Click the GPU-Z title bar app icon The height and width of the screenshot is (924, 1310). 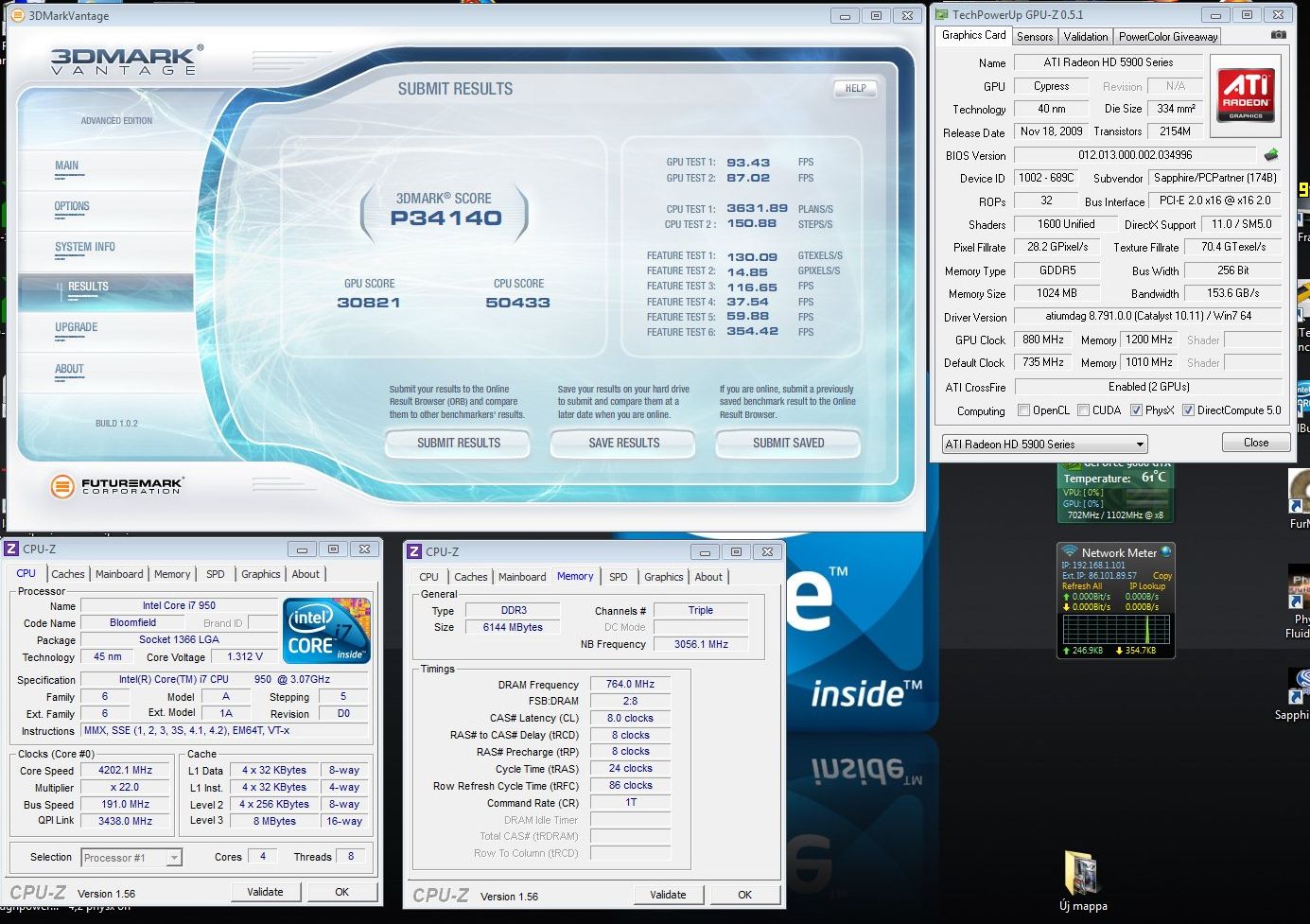(941, 14)
